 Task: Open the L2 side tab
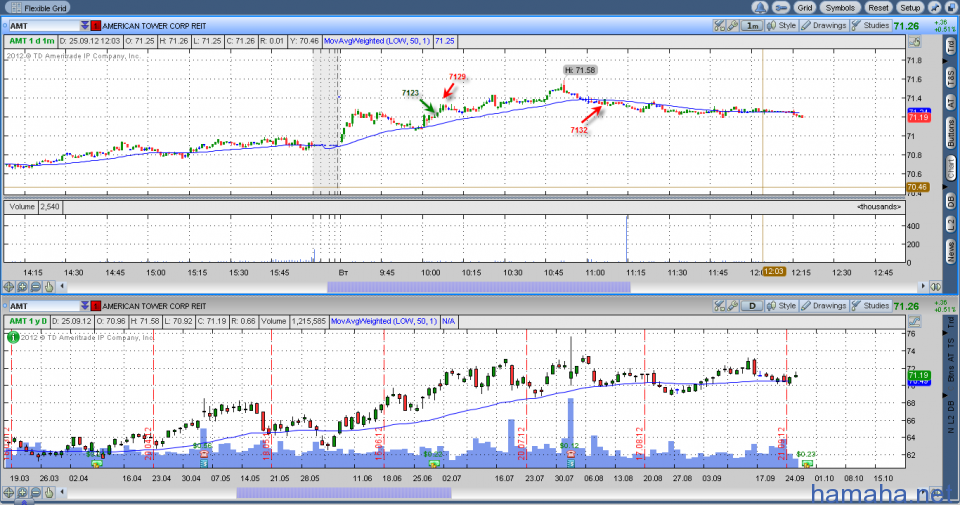pos(951,224)
